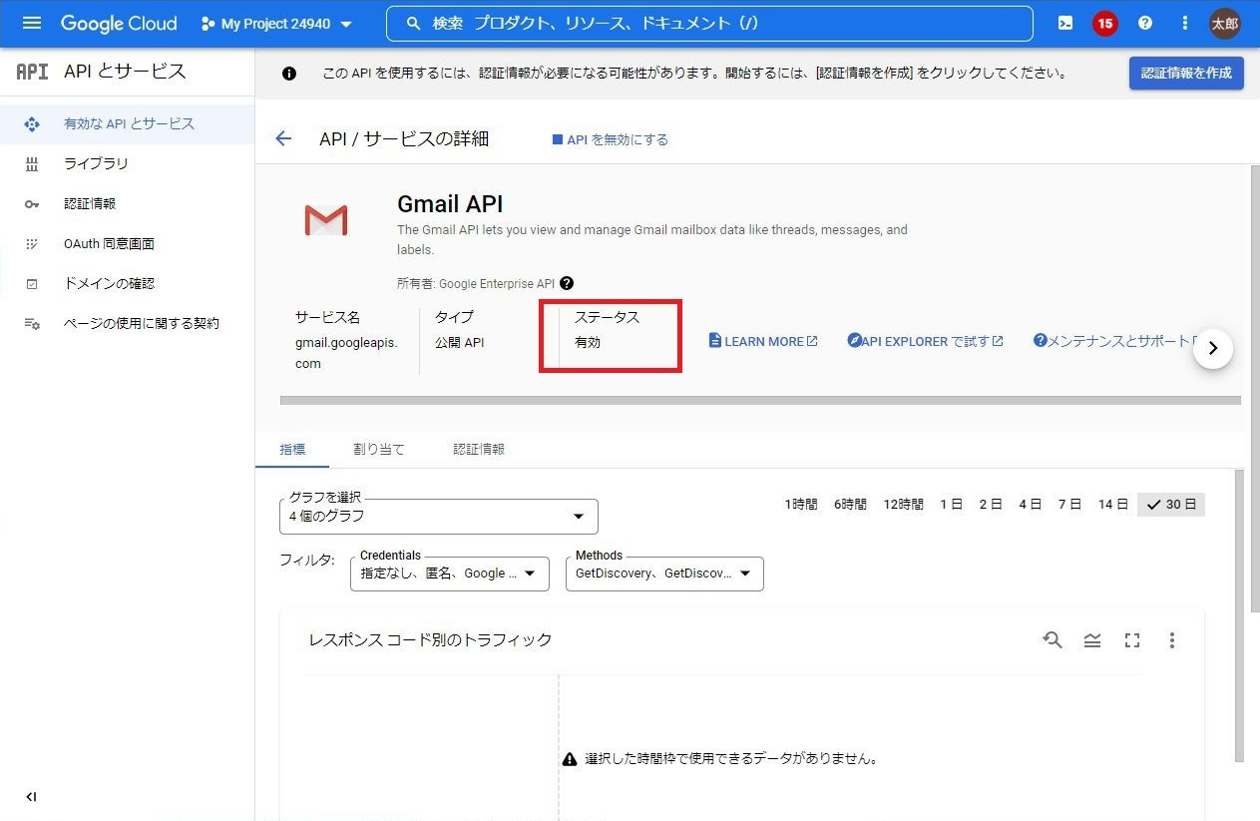Open ページの使用に関する契約 in the sidebar
Viewport: 1260px width, 821px height.
pyautogui.click(x=127, y=324)
